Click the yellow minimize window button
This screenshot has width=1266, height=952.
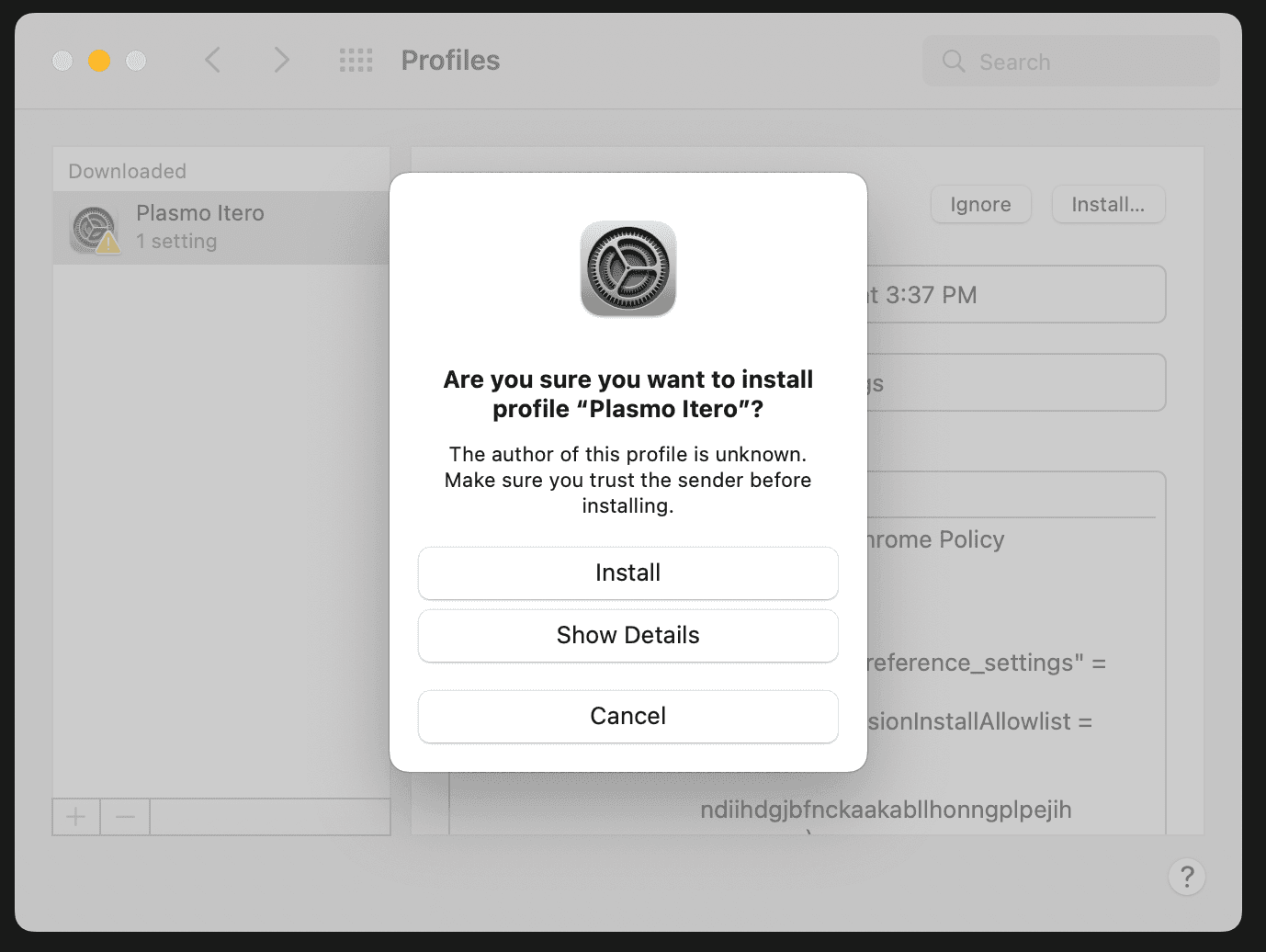tap(99, 61)
